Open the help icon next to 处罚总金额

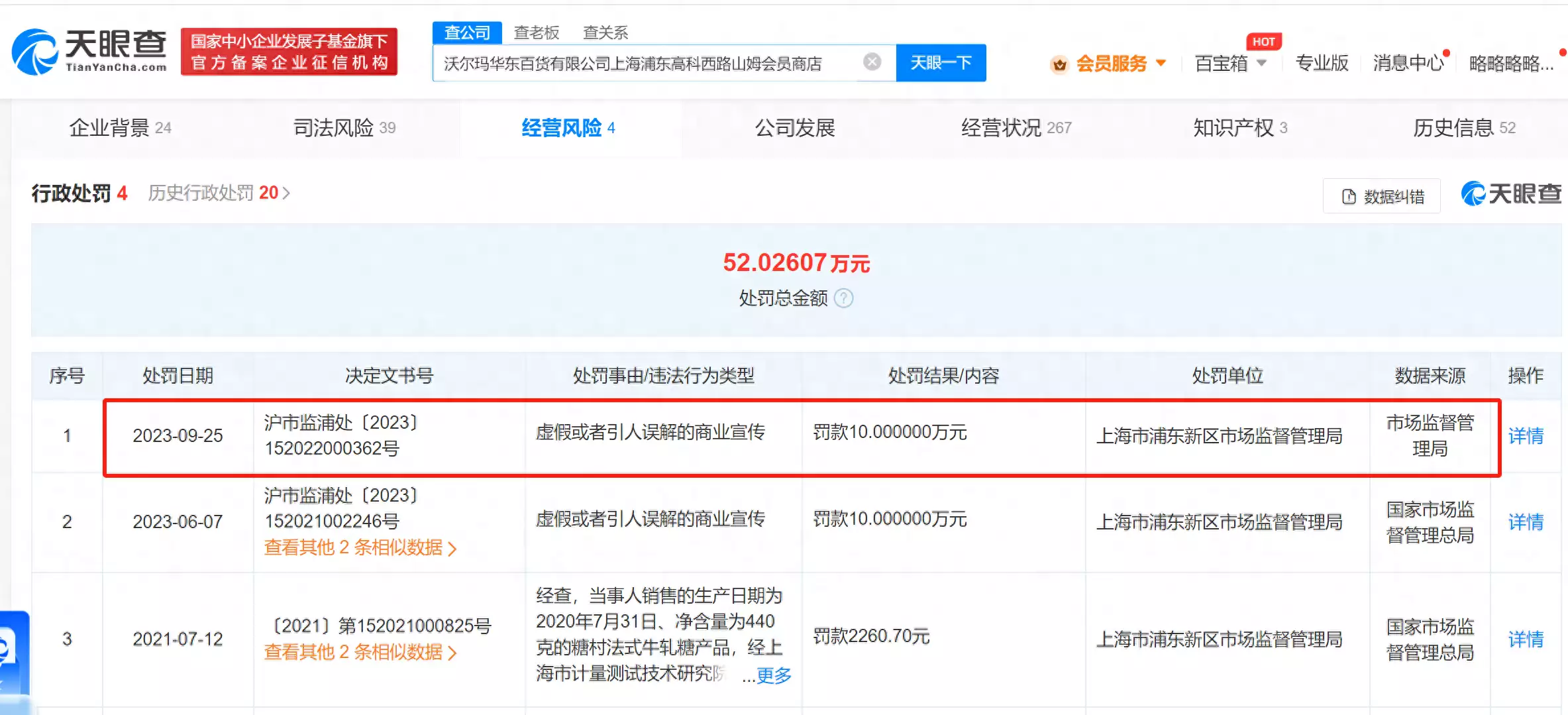click(844, 298)
